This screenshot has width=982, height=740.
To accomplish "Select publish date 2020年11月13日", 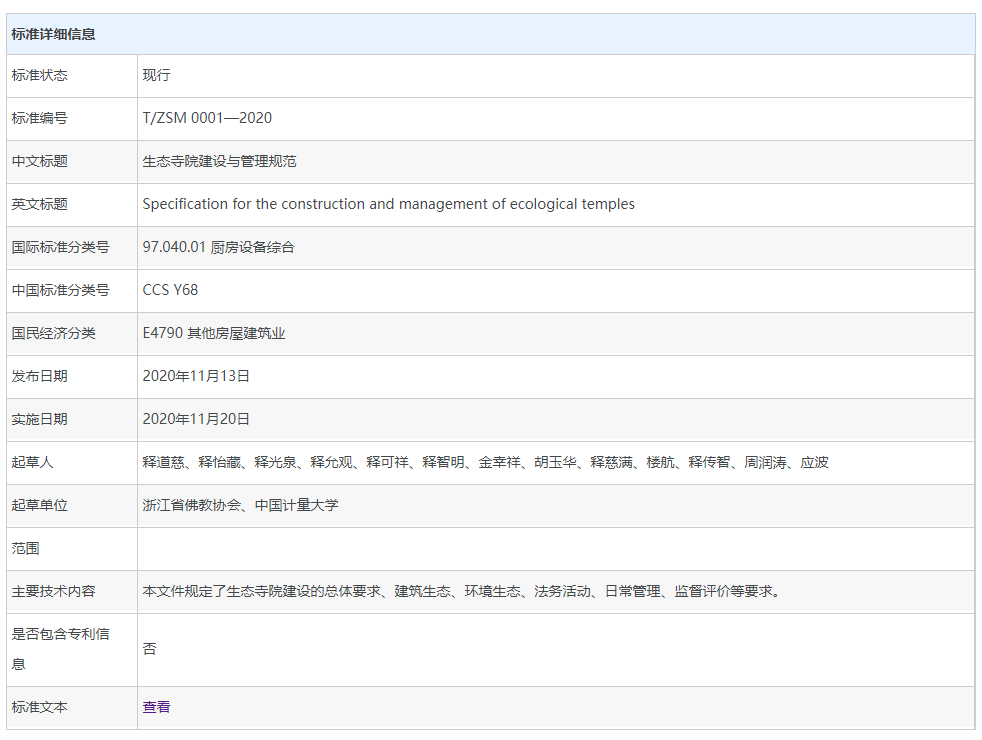I will pos(196,376).
